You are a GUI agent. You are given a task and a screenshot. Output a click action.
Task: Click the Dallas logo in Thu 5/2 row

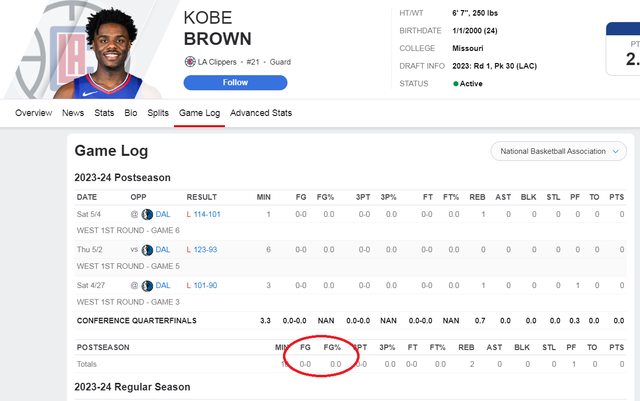point(148,250)
